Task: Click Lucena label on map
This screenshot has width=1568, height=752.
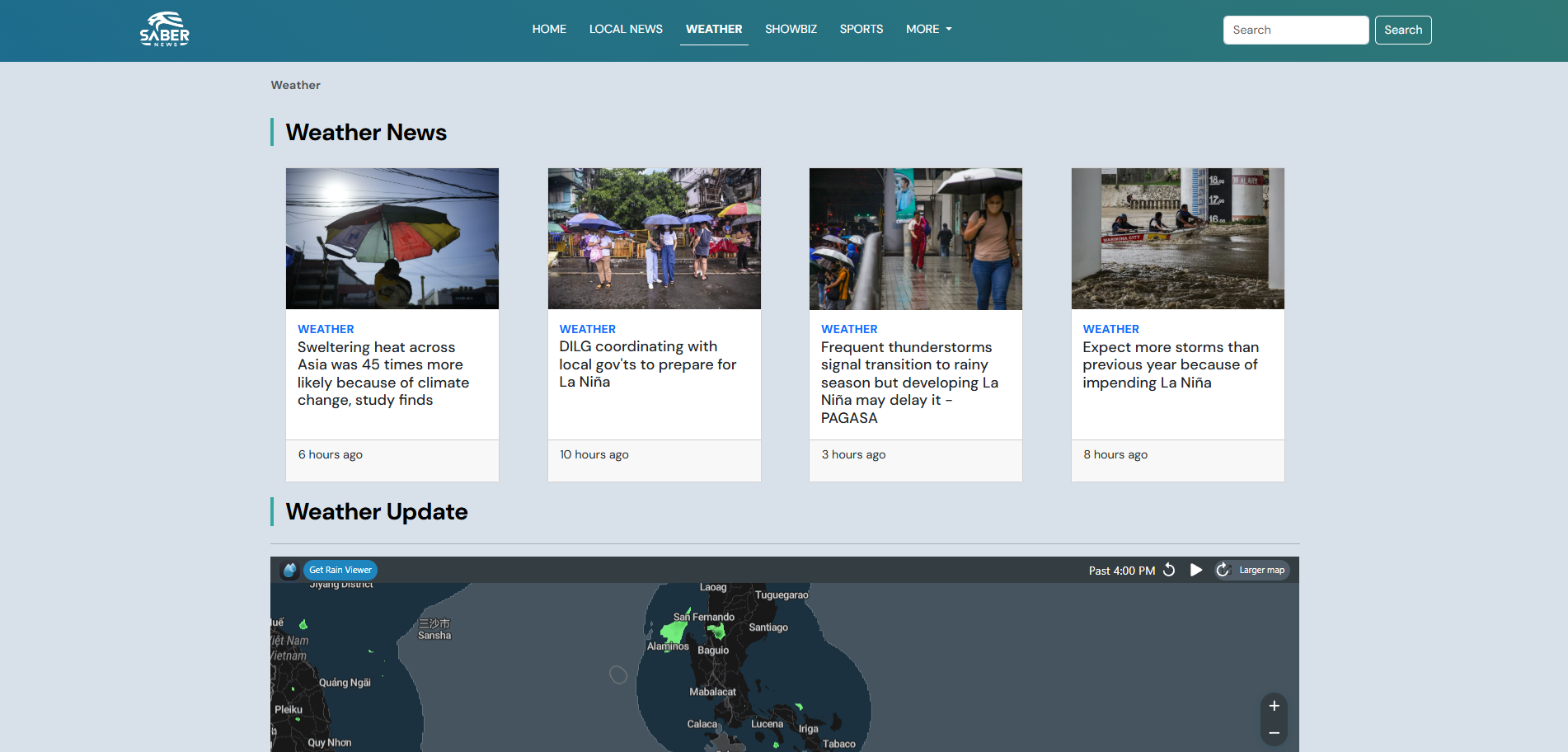Action: click(x=767, y=724)
